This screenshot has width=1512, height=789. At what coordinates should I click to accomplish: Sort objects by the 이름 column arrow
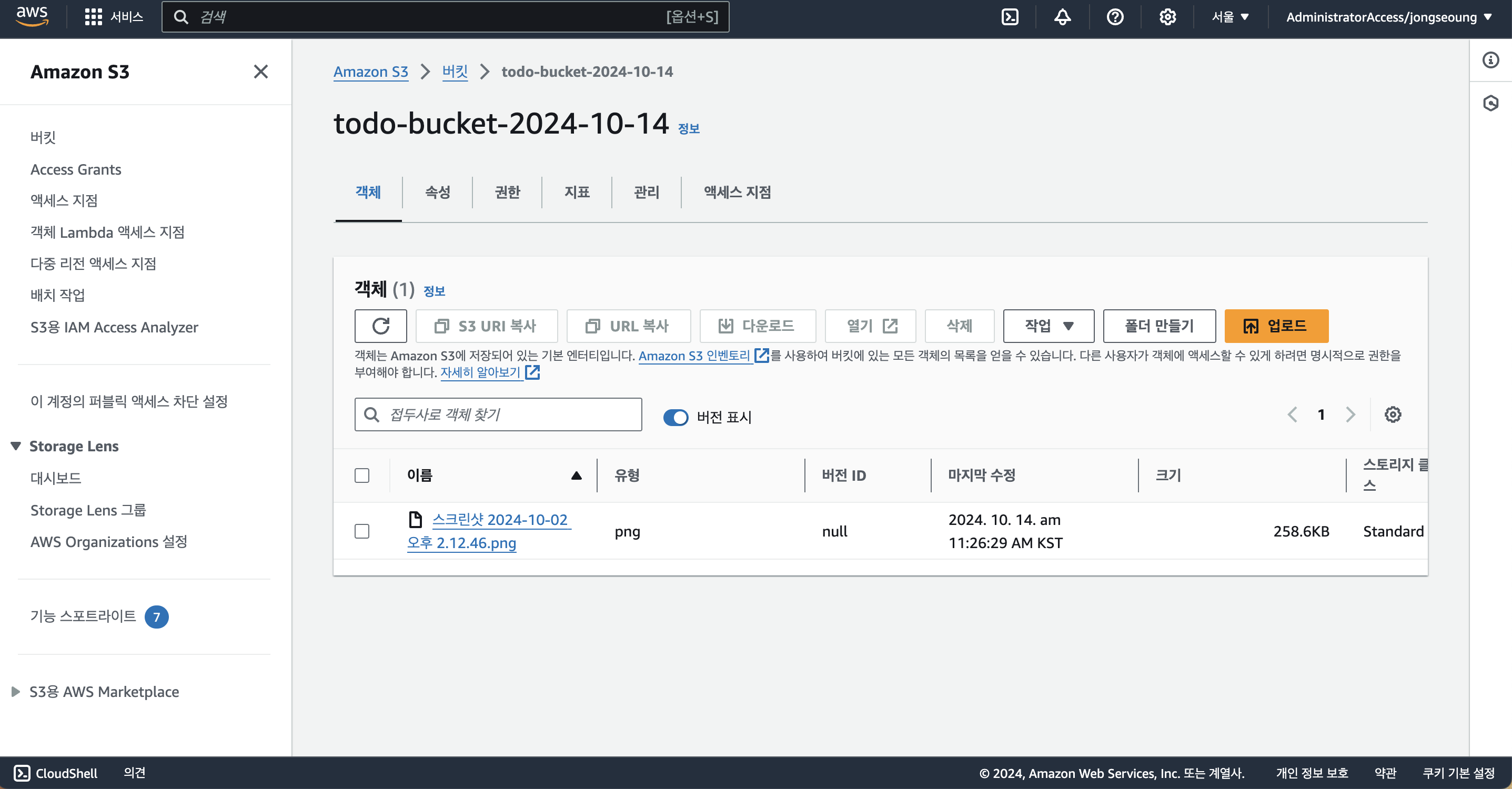pos(577,476)
